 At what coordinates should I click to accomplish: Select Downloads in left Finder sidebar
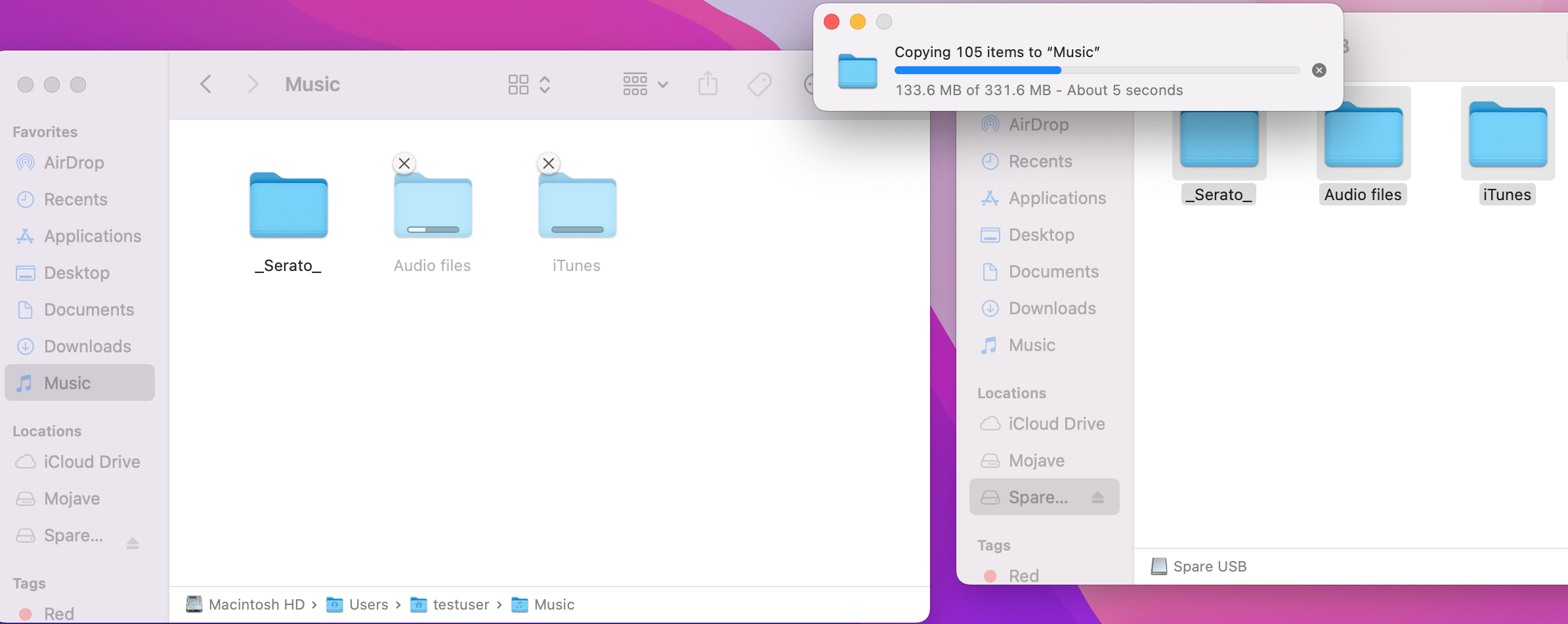pos(87,346)
